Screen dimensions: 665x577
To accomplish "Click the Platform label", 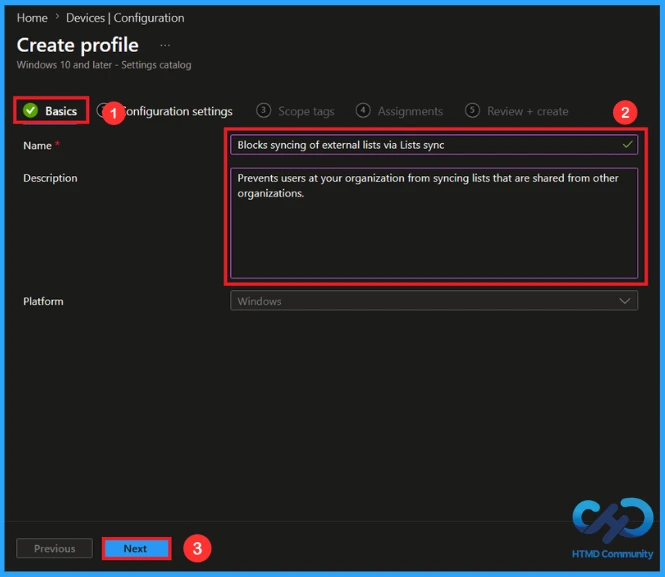I will [43, 301].
